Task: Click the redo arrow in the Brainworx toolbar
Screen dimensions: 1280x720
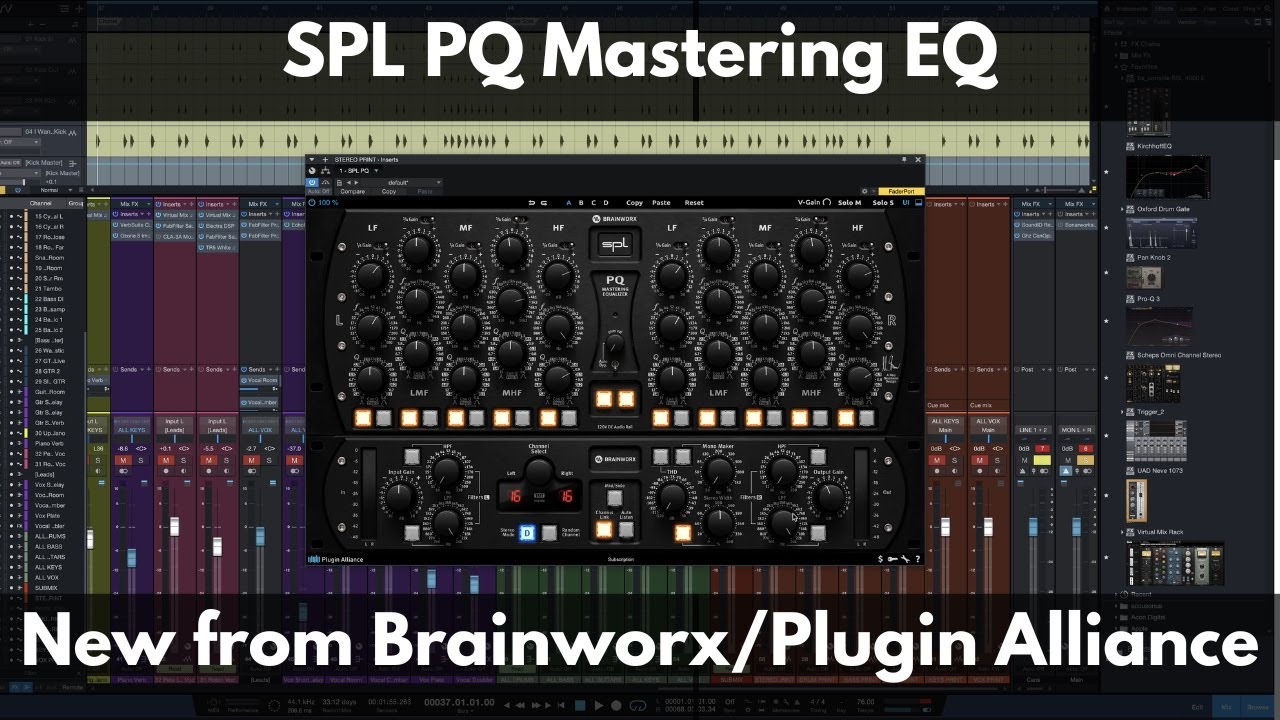Action: click(x=544, y=203)
